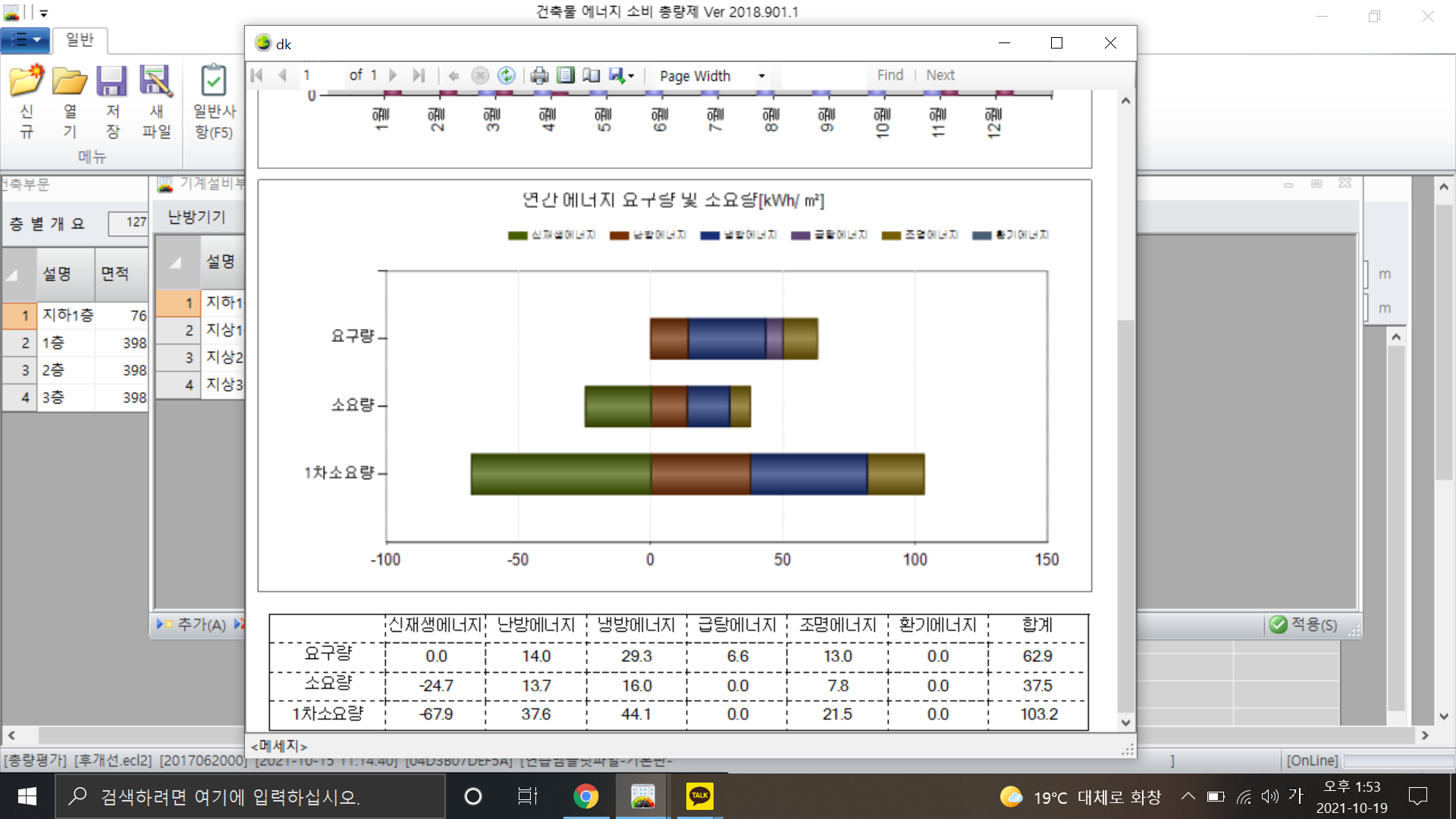The image size is (1456, 819).
Task: Click the Refresh report icon
Action: tap(507, 75)
